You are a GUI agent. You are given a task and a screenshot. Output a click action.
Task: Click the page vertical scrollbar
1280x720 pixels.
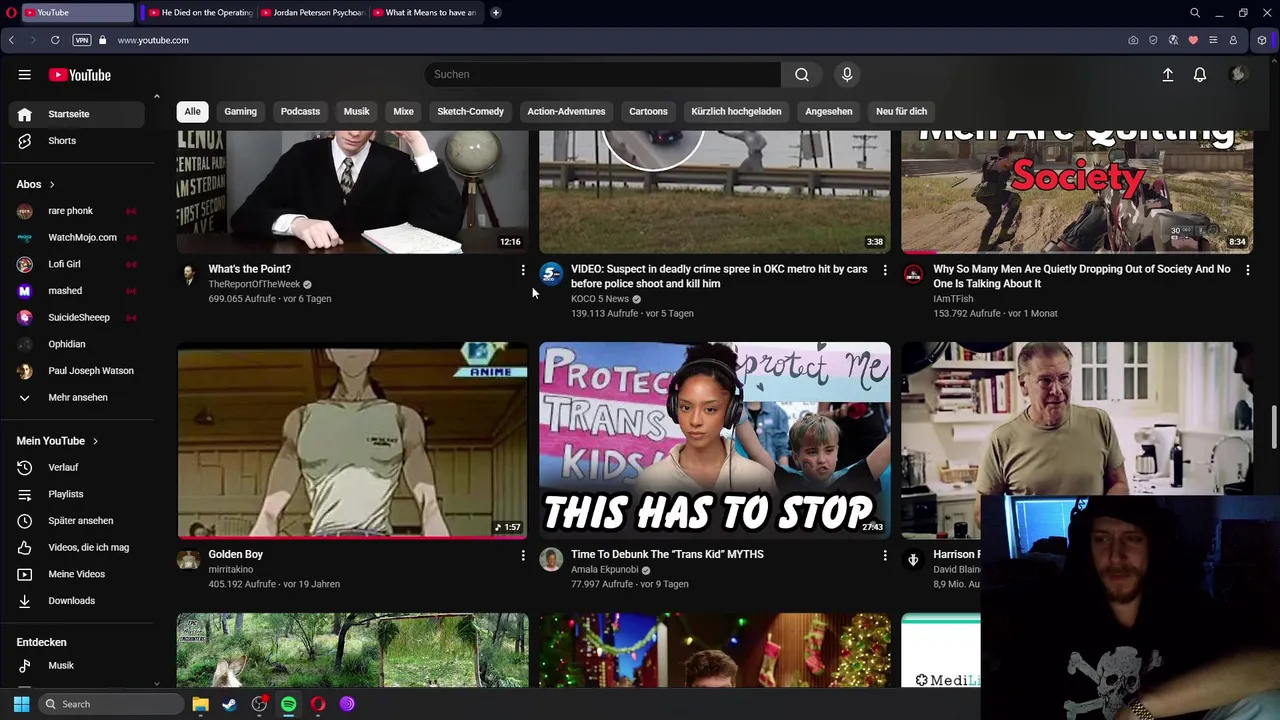click(1274, 427)
